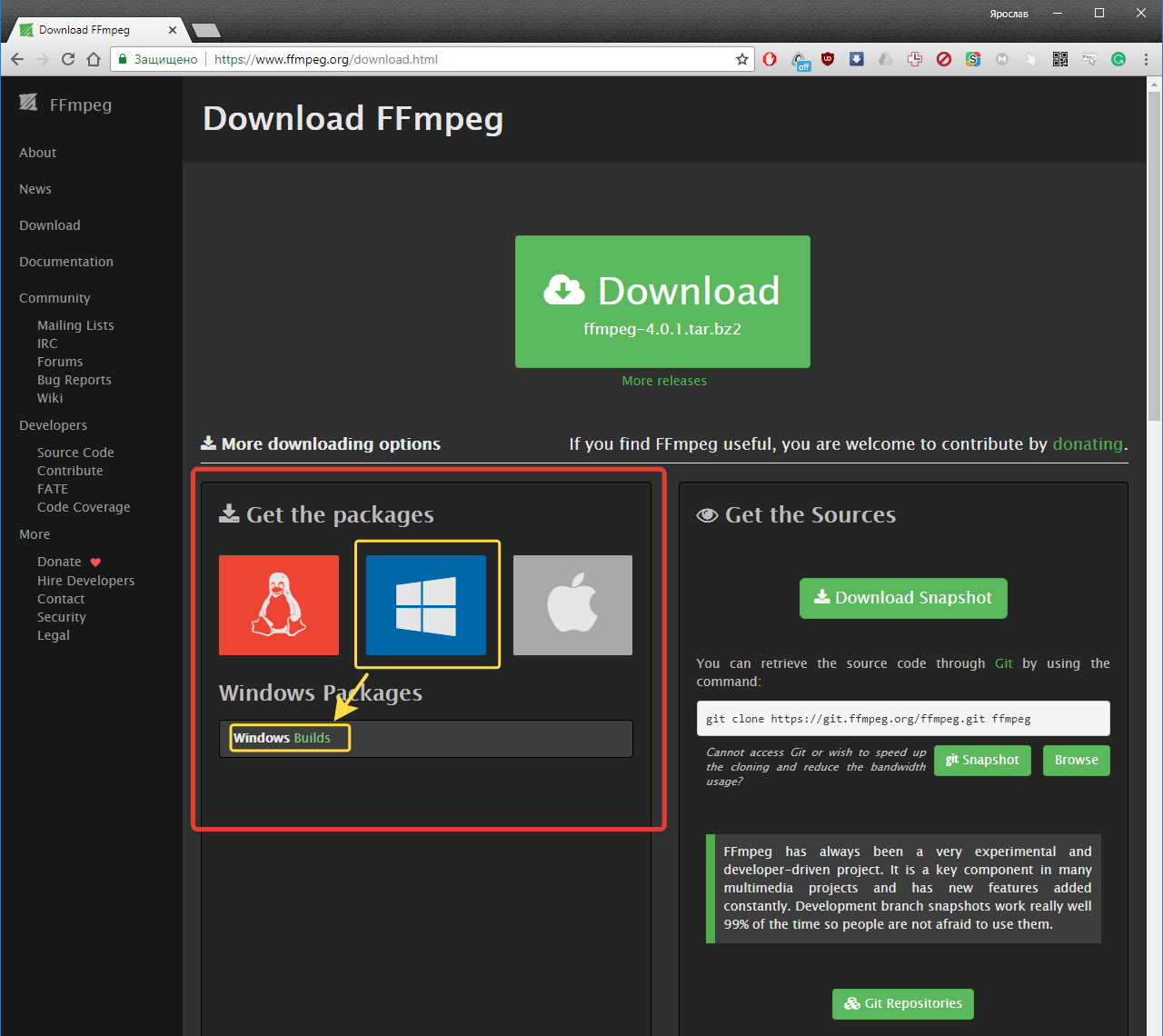Open the Community section in the sidebar
Screen dimensions: 1163x1036
(x=55, y=298)
